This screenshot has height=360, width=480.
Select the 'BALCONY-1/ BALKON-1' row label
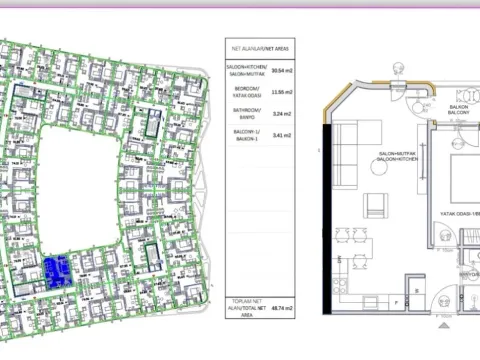pyautogui.click(x=247, y=135)
